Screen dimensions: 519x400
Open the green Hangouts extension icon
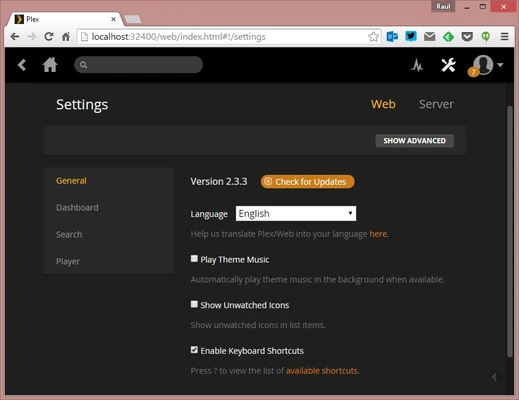click(x=486, y=37)
